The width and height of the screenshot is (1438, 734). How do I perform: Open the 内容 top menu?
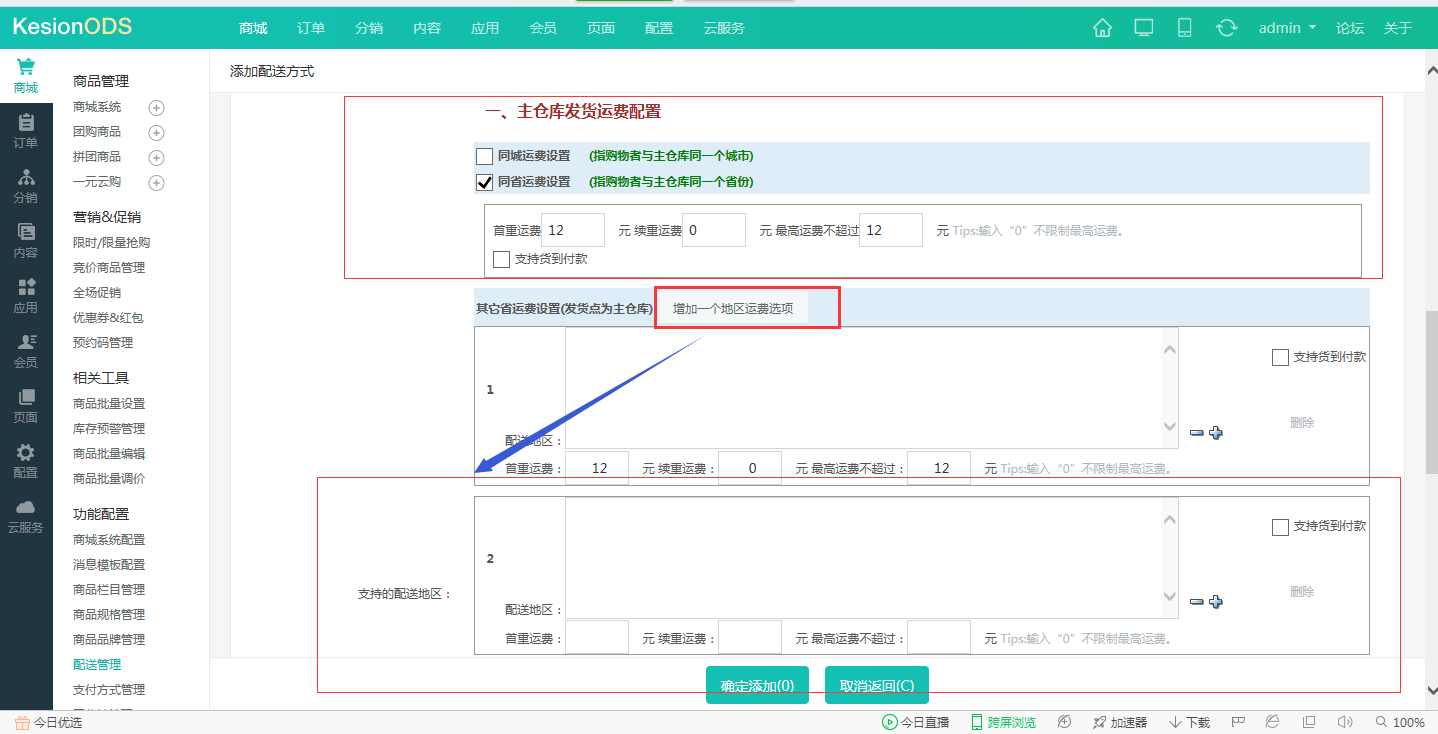[427, 28]
